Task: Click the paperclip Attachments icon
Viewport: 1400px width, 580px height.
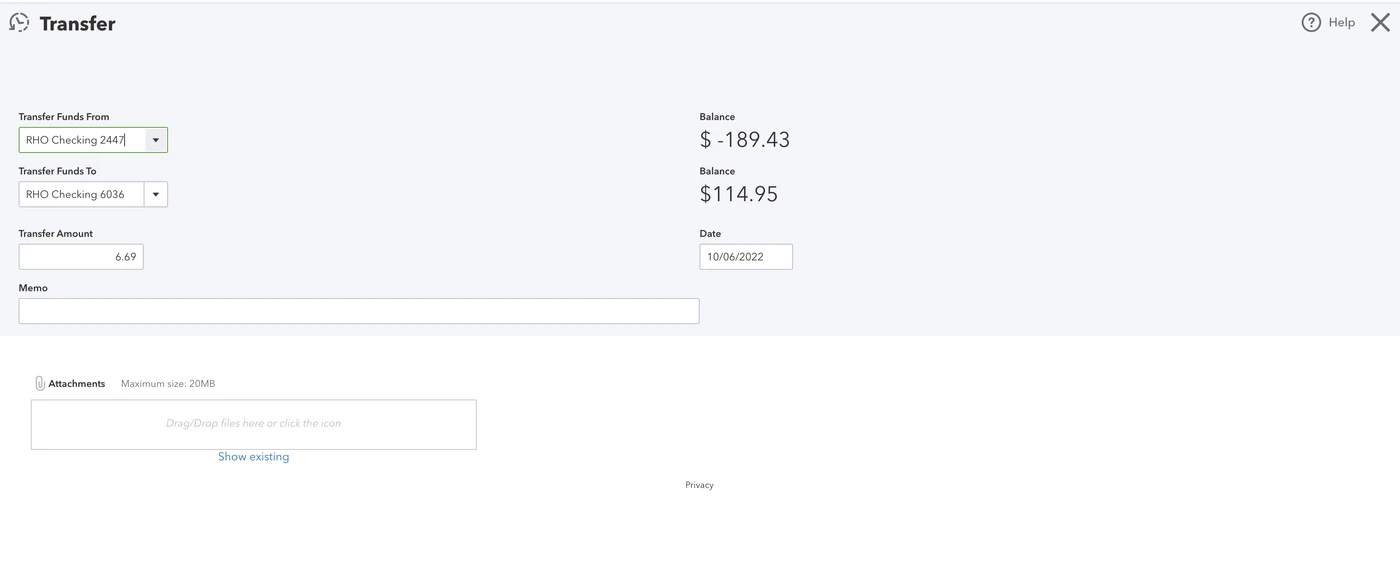Action: click(40, 383)
